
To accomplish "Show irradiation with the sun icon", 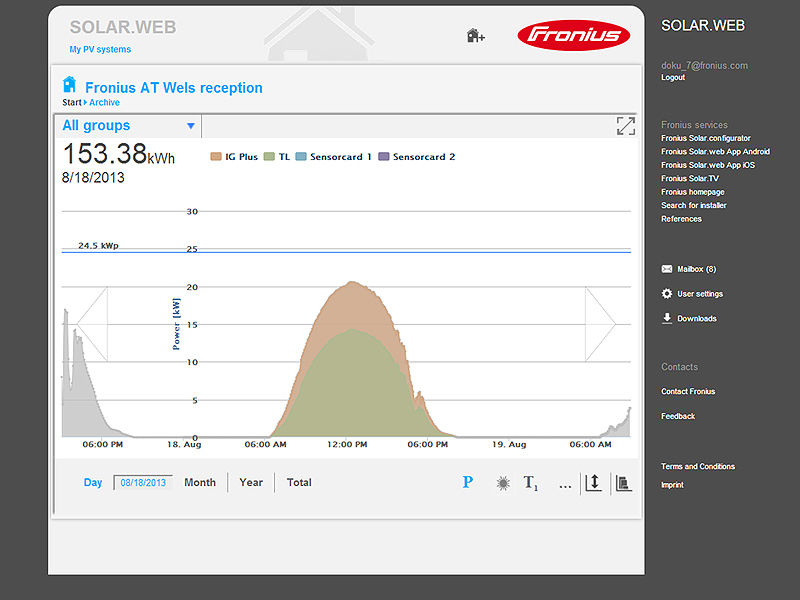I will click(503, 483).
